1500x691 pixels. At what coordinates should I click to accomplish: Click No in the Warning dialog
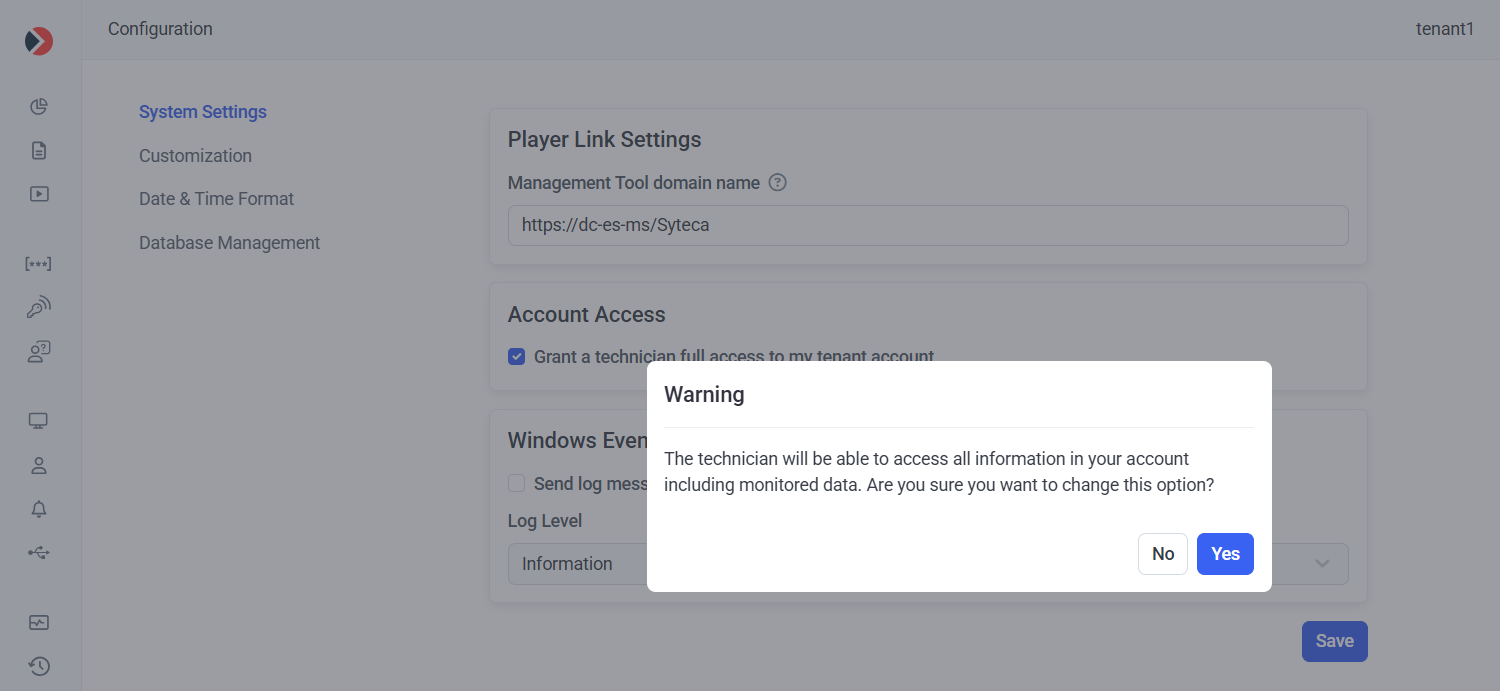click(x=1162, y=554)
